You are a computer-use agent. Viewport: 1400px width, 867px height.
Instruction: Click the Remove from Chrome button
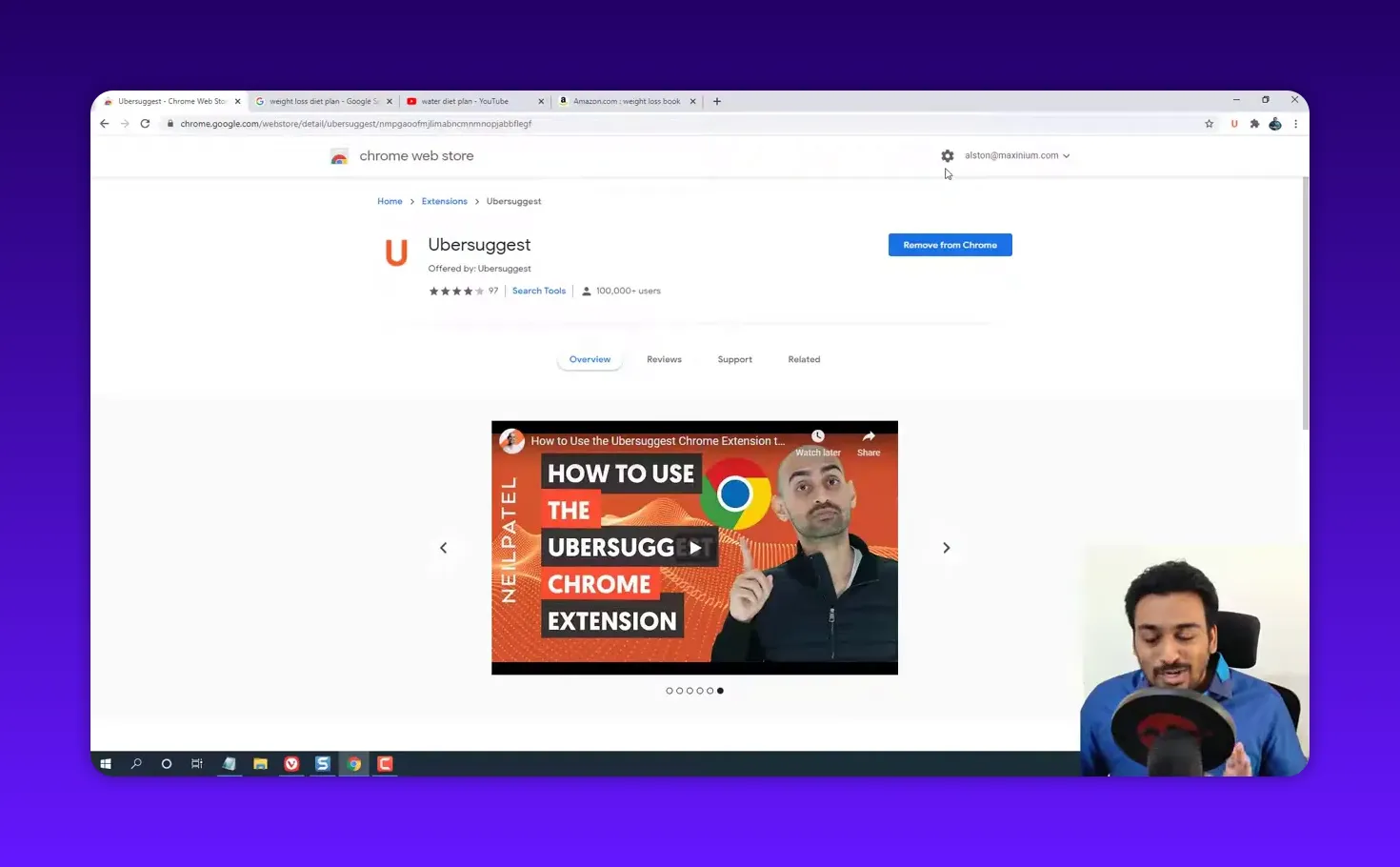[950, 245]
